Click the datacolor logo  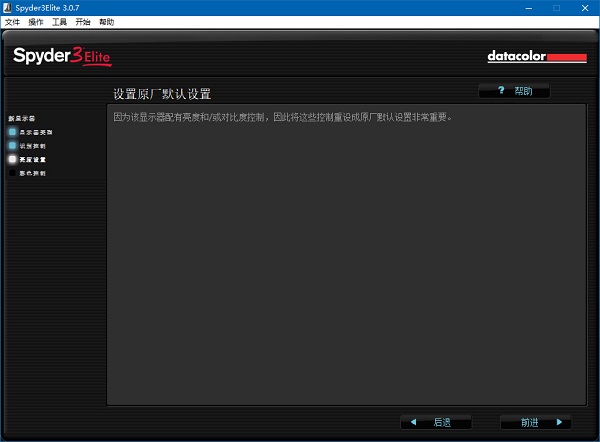click(x=537, y=57)
